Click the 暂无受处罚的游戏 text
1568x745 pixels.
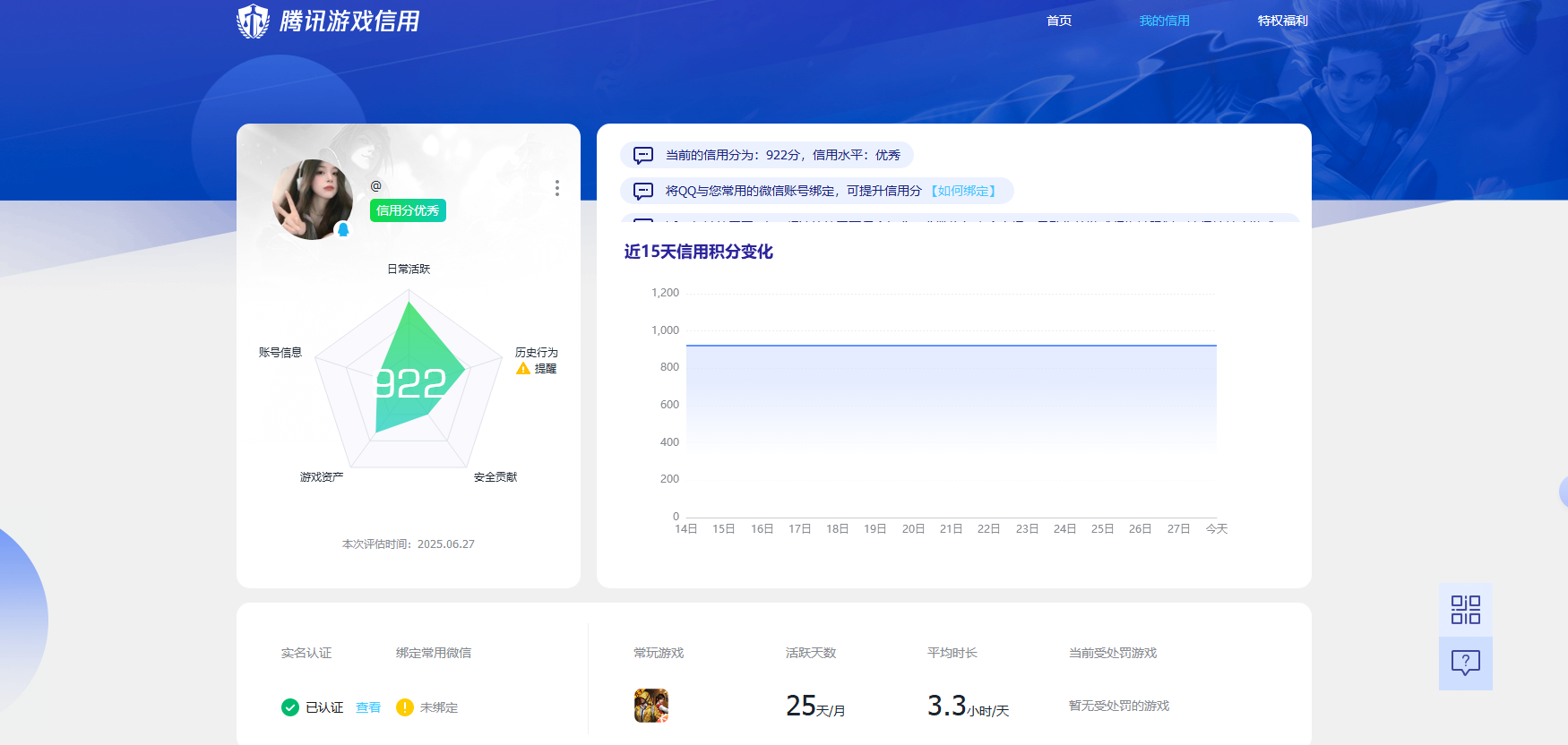pyautogui.click(x=1119, y=706)
